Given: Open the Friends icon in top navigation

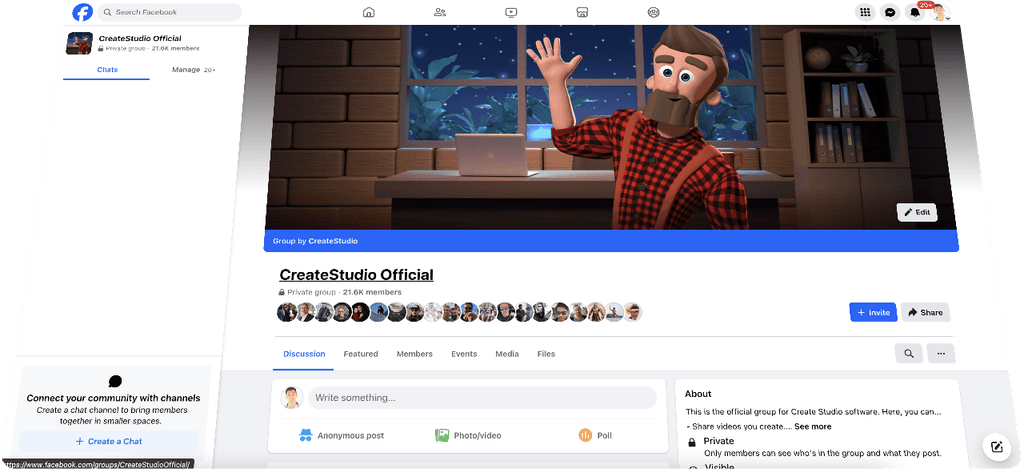Looking at the screenshot, I should click(x=440, y=13).
